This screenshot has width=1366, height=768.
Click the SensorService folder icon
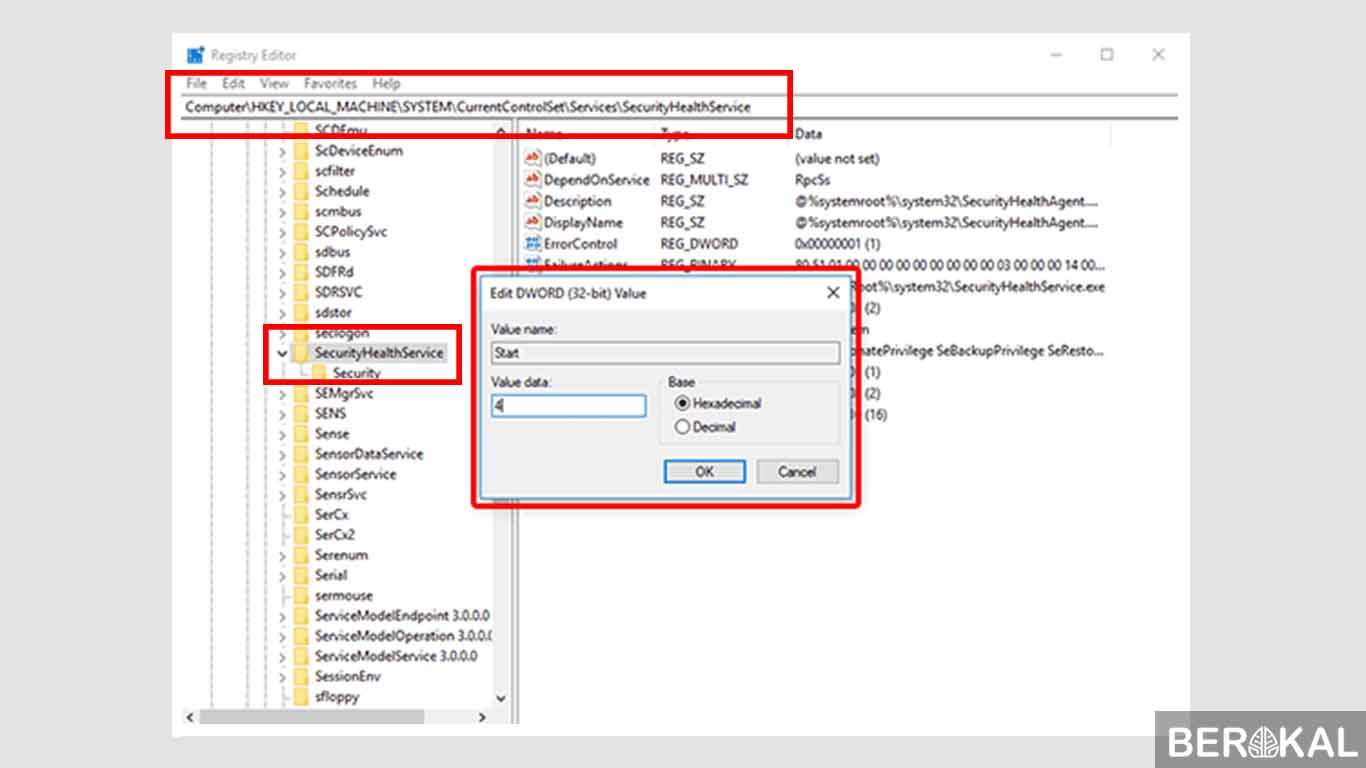[x=301, y=474]
